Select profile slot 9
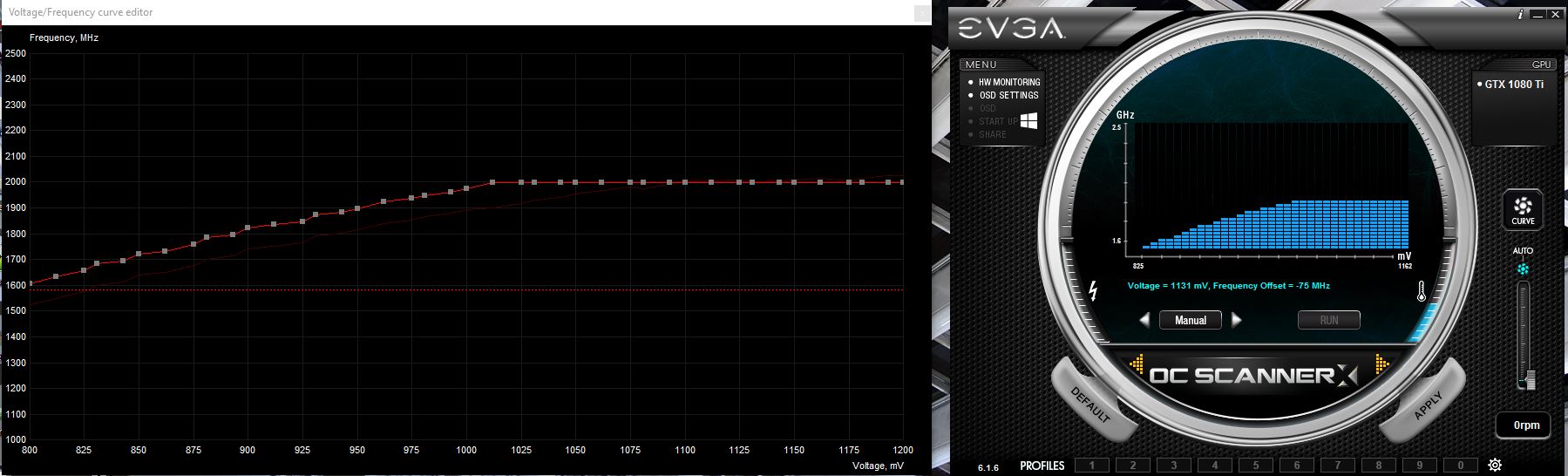Screen dimensions: 1568x476 (x=1420, y=466)
